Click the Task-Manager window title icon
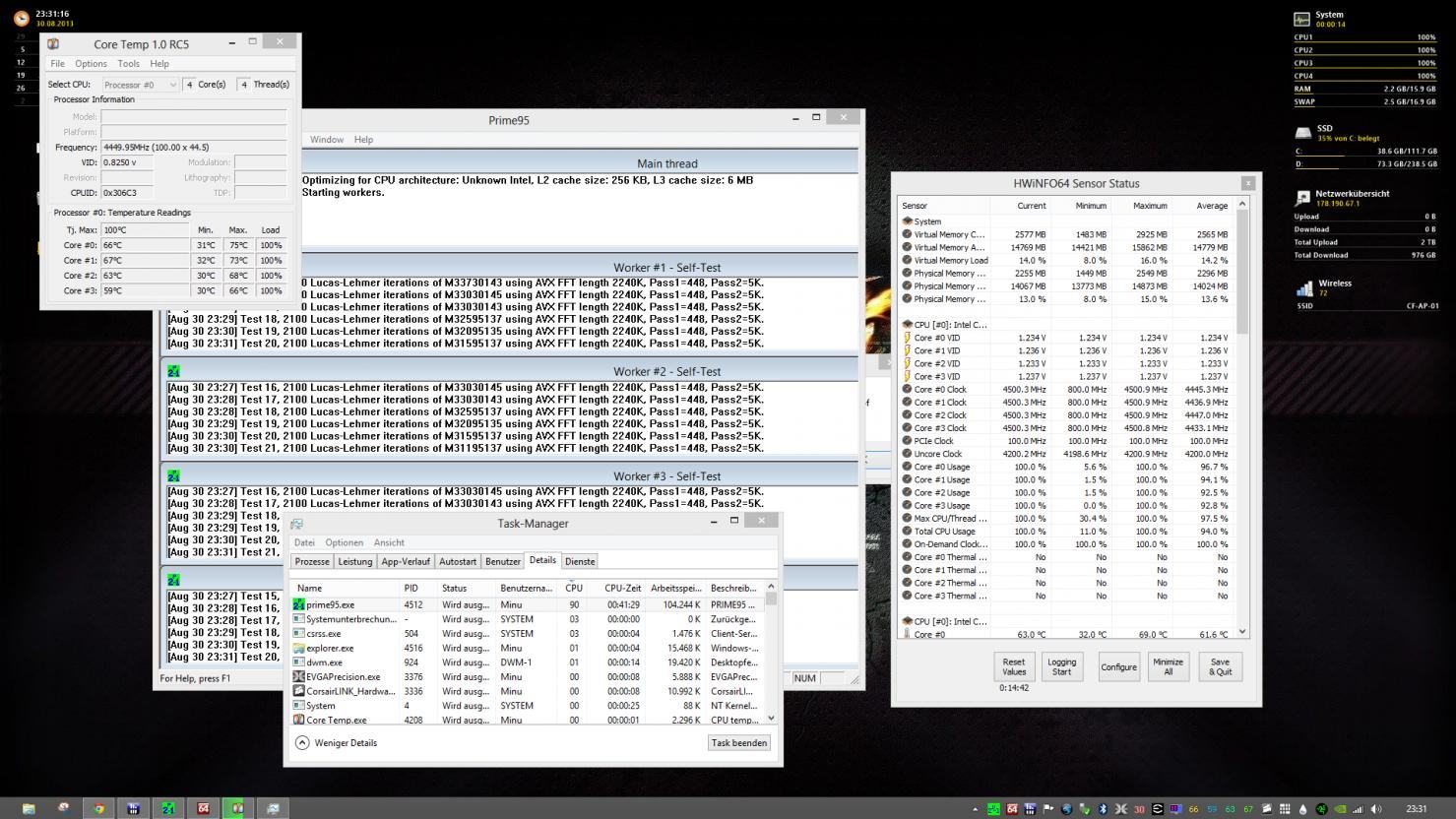 click(296, 524)
